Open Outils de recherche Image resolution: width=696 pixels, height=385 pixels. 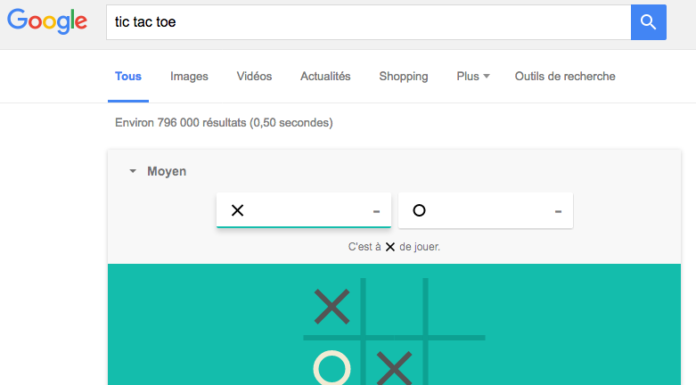(x=565, y=76)
